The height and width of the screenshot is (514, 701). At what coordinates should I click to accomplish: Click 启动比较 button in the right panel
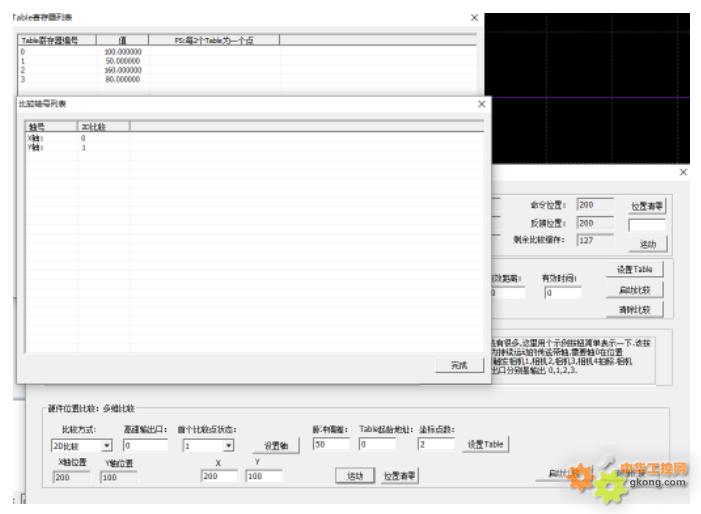click(634, 290)
